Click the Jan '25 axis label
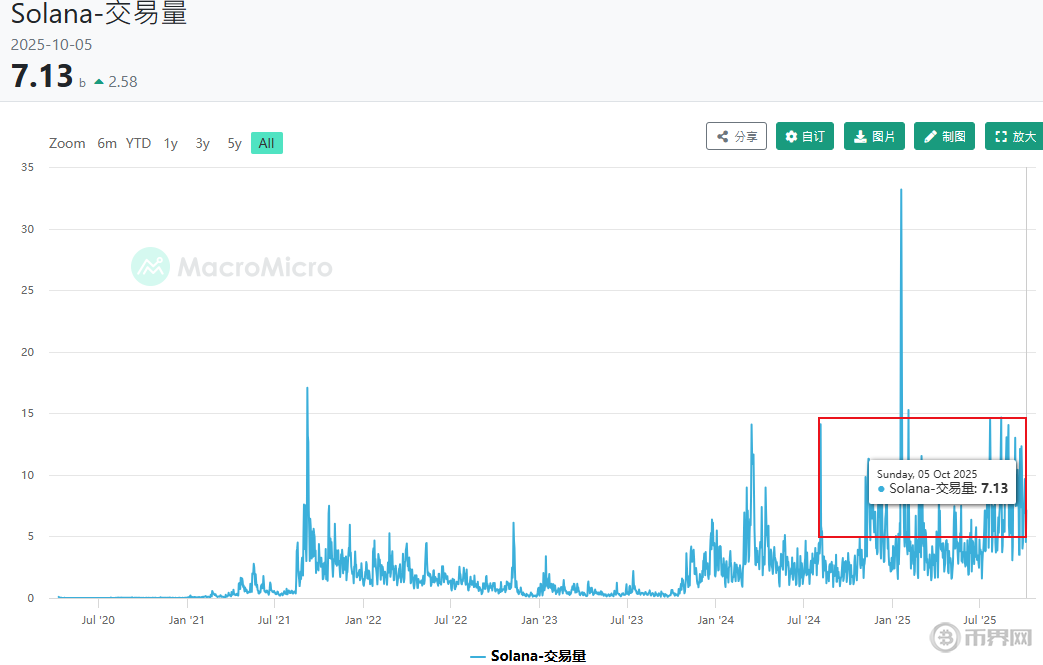 point(893,620)
